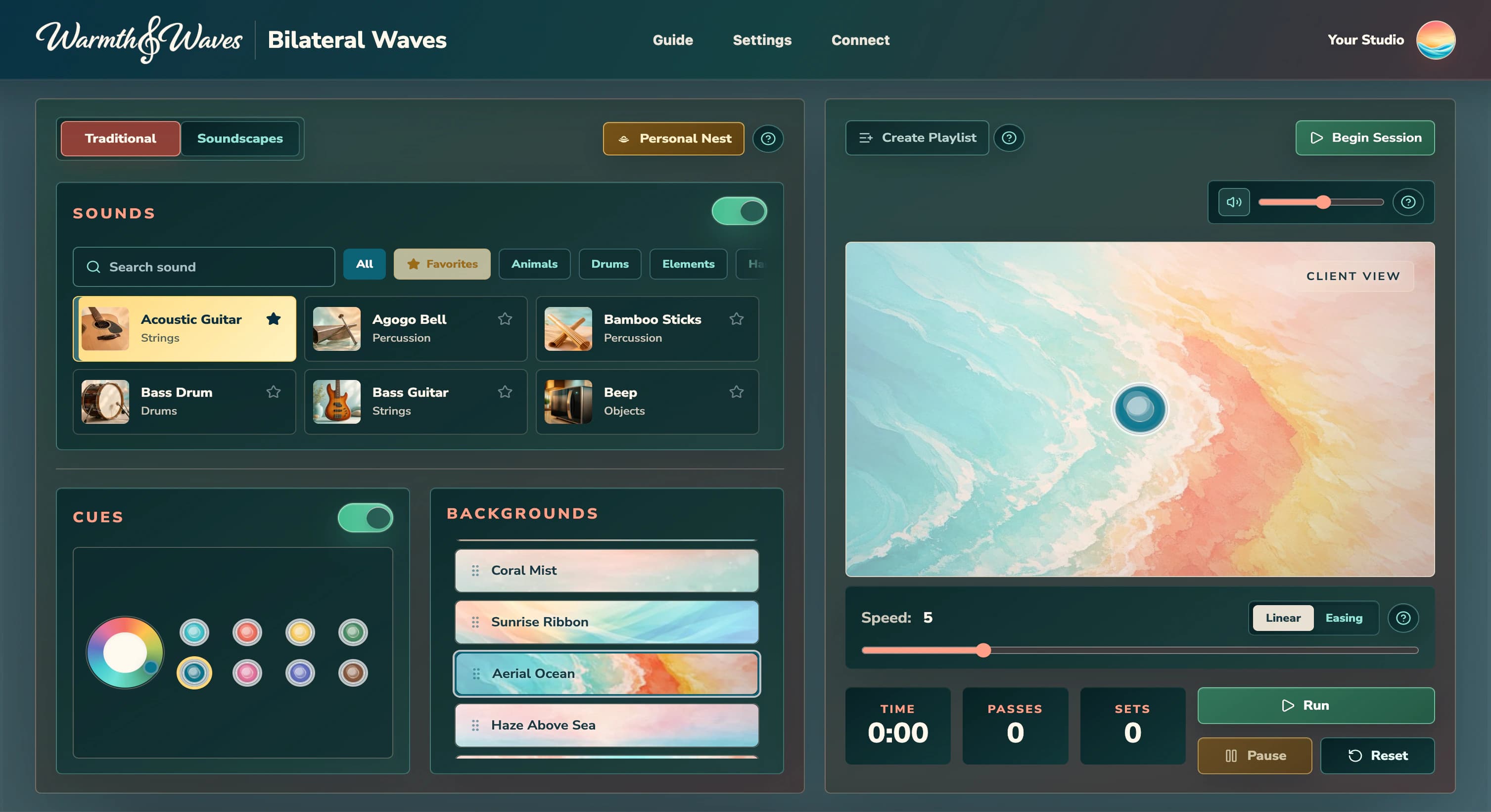Viewport: 1491px width, 812px height.
Task: Click the Speed slider handle
Action: 983,650
